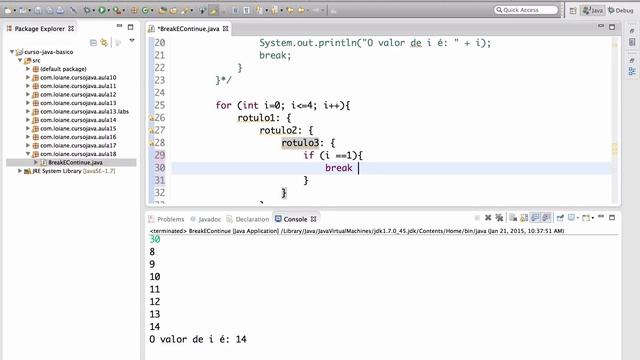Click Remove Launch X in Console
The image size is (640, 360).
coord(488,218)
